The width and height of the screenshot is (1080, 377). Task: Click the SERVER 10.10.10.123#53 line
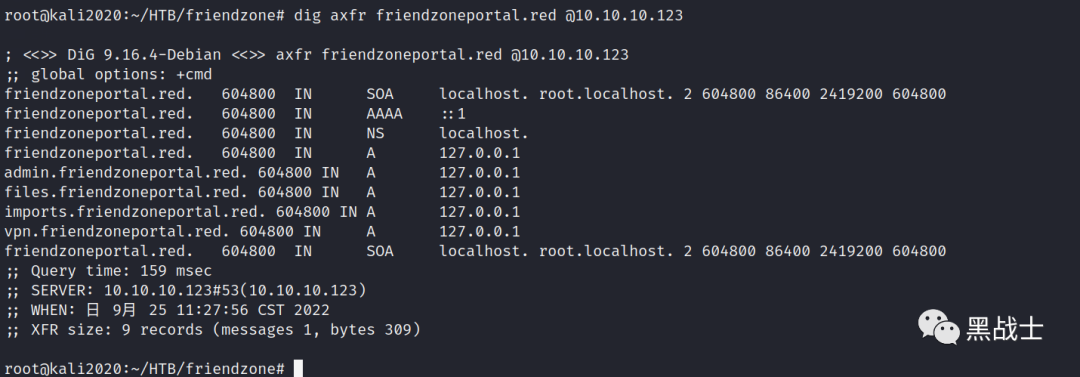(185, 291)
